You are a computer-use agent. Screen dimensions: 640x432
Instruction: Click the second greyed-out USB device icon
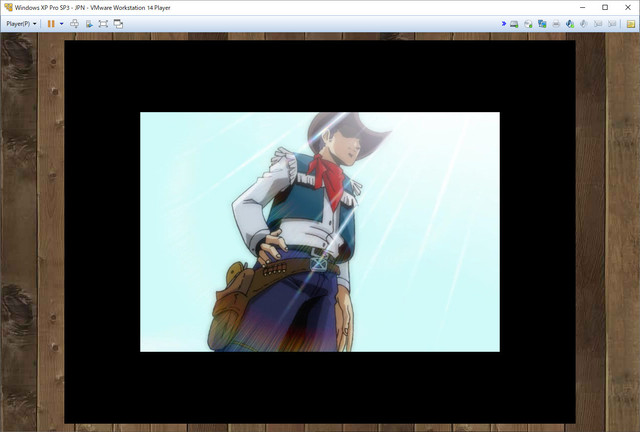click(612, 24)
